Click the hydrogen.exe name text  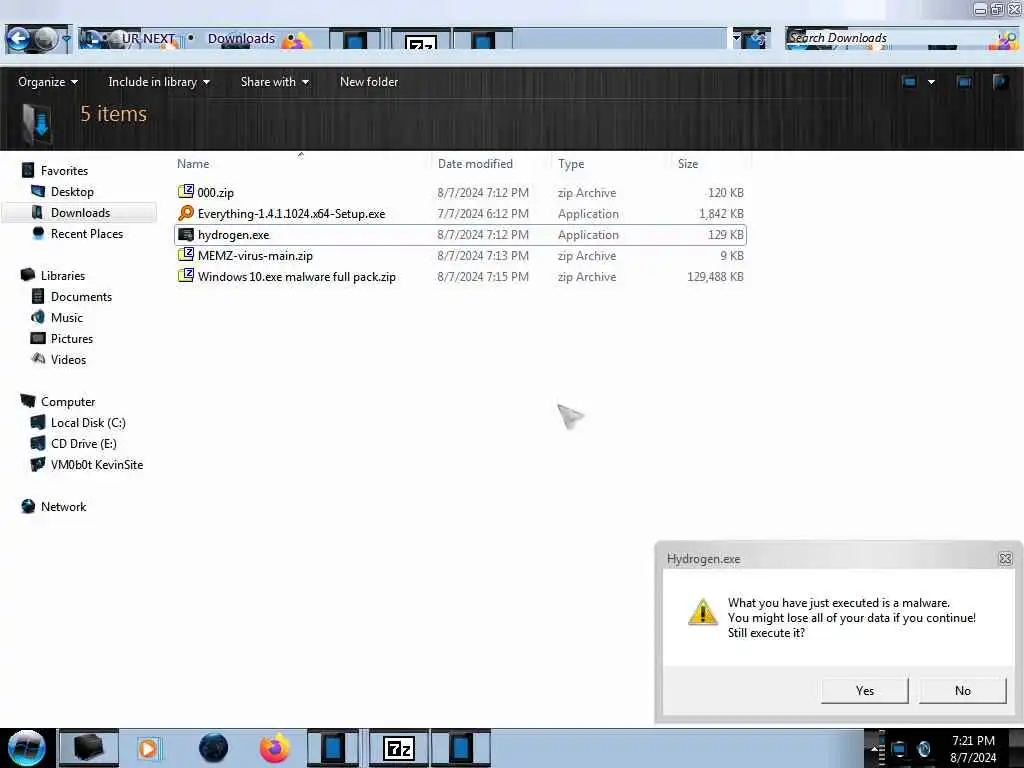pos(233,234)
